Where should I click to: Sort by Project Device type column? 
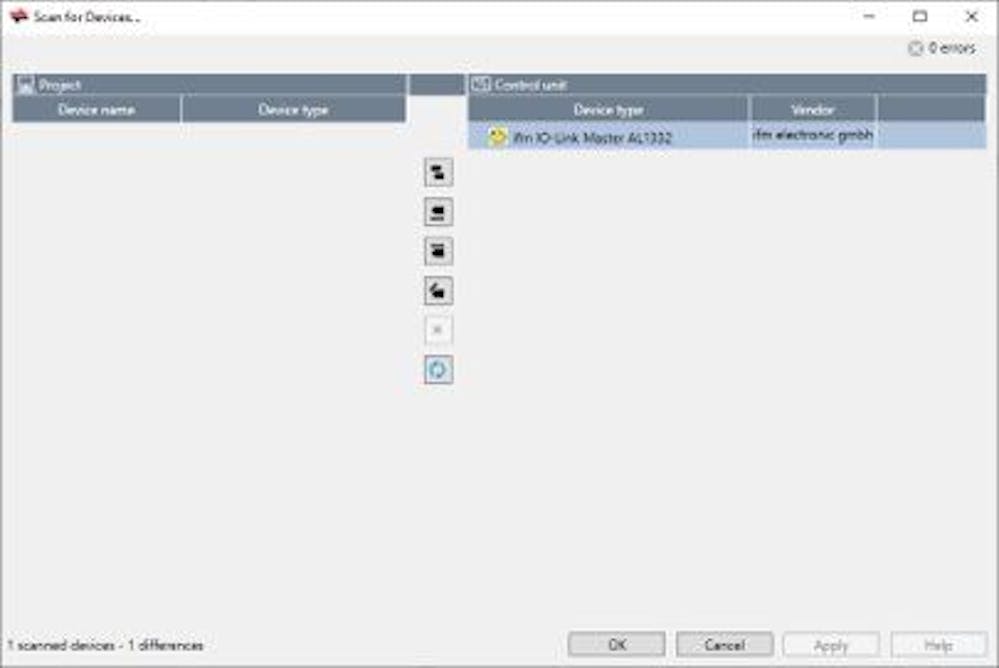pos(294,110)
